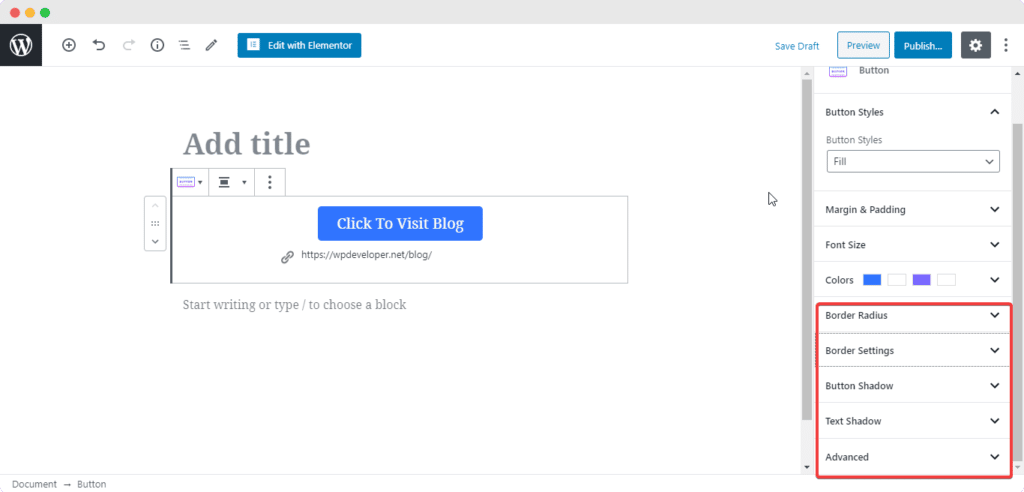Click the pencil tools icon
Screen dimensions: 1024x492
click(x=211, y=46)
